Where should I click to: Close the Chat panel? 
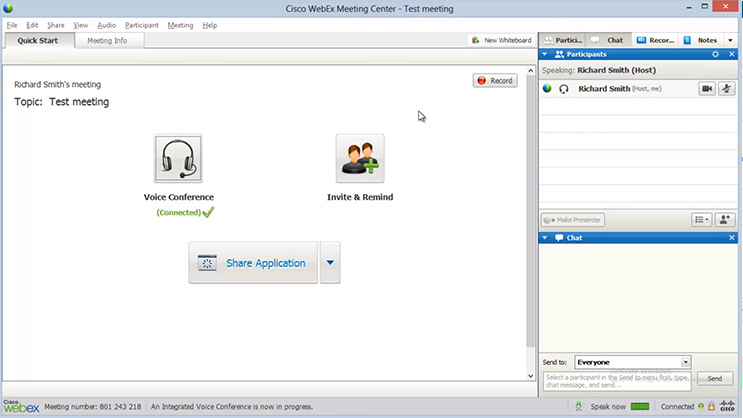point(732,237)
